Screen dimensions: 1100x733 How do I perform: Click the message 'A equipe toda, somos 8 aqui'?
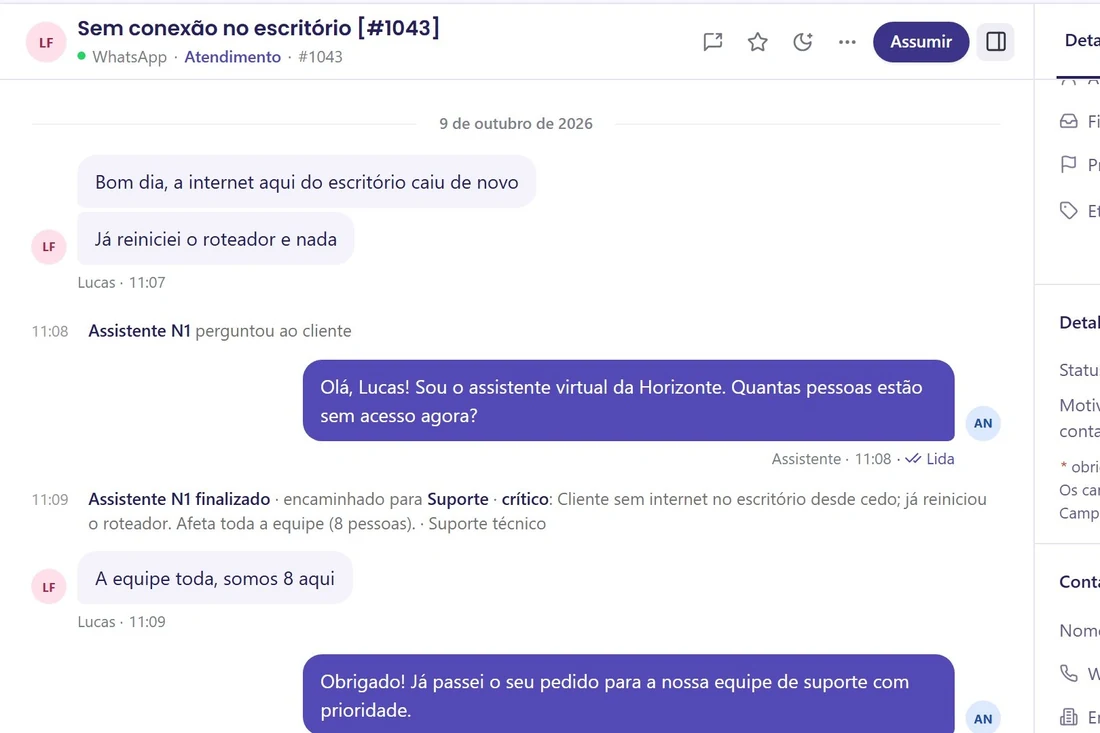pyautogui.click(x=215, y=578)
